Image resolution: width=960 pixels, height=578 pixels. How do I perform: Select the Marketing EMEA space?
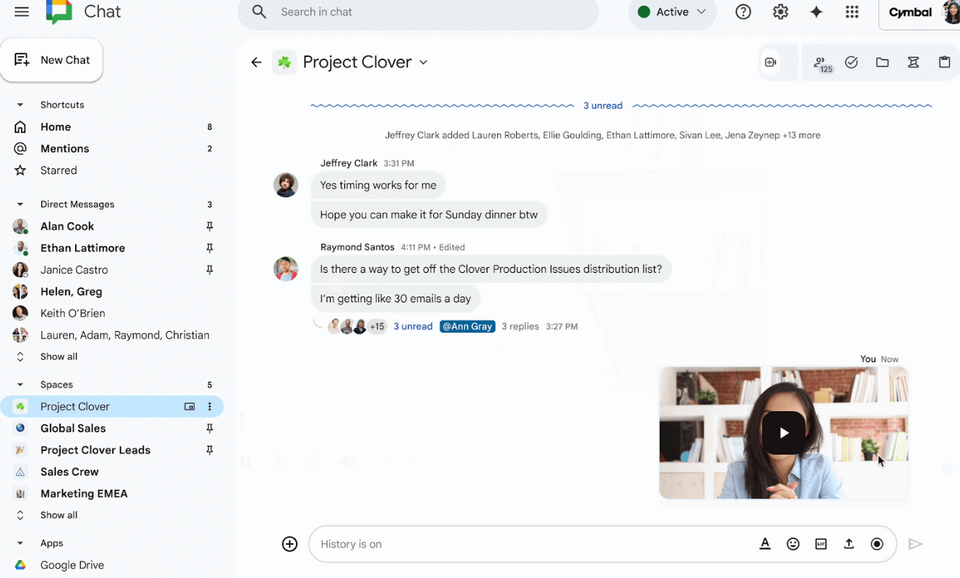(x=83, y=493)
